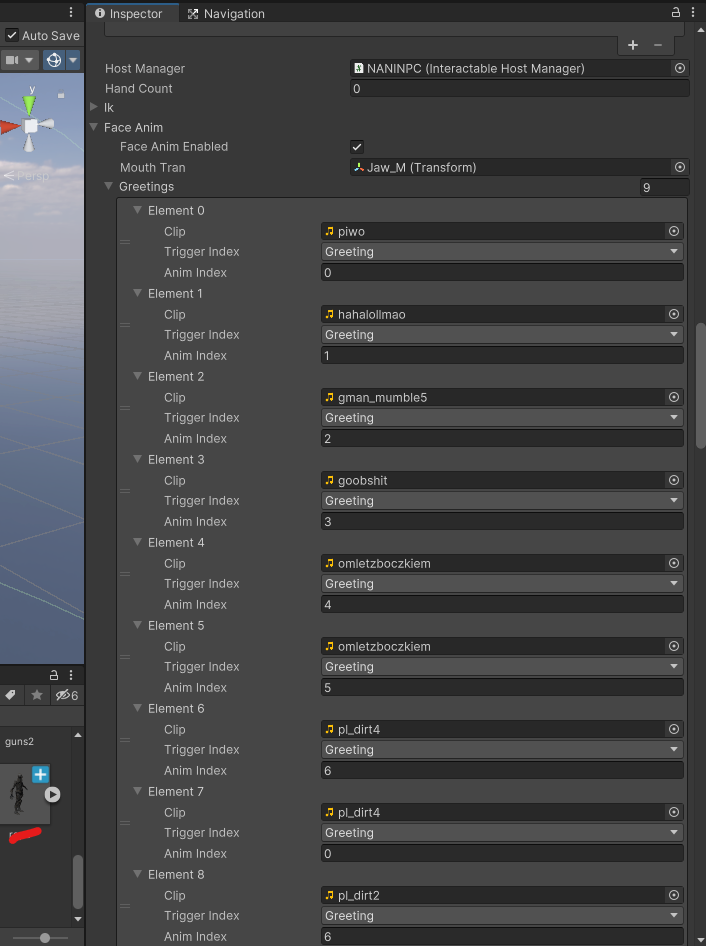Image resolution: width=706 pixels, height=946 pixels.
Task: Click the Greetings size field
Action: [x=664, y=187]
